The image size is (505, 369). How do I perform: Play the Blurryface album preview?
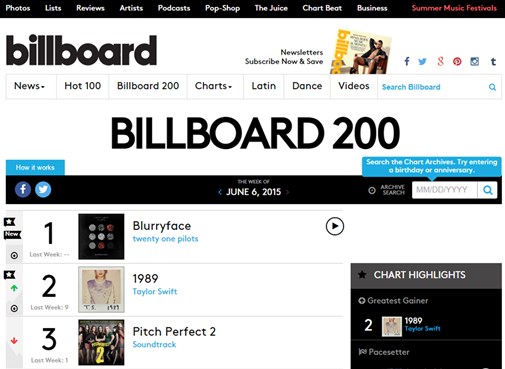point(335,226)
